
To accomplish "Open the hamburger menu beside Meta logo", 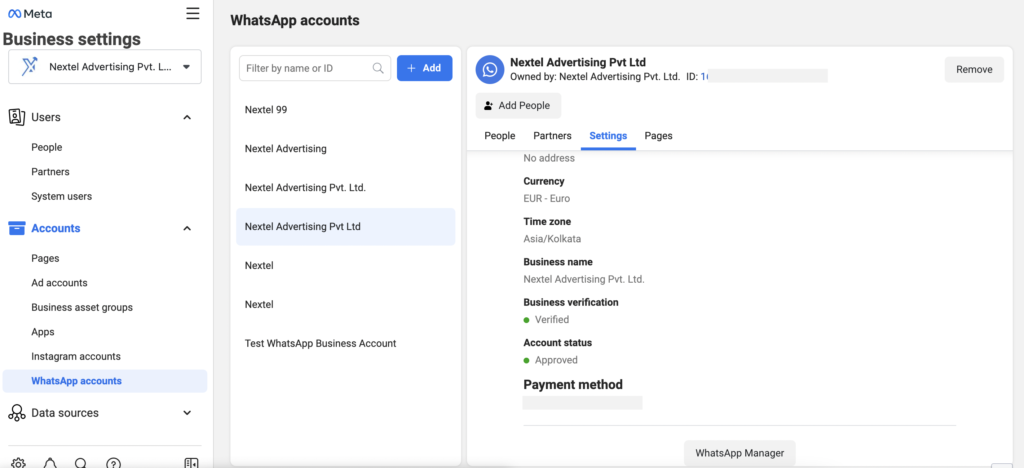I will point(193,14).
